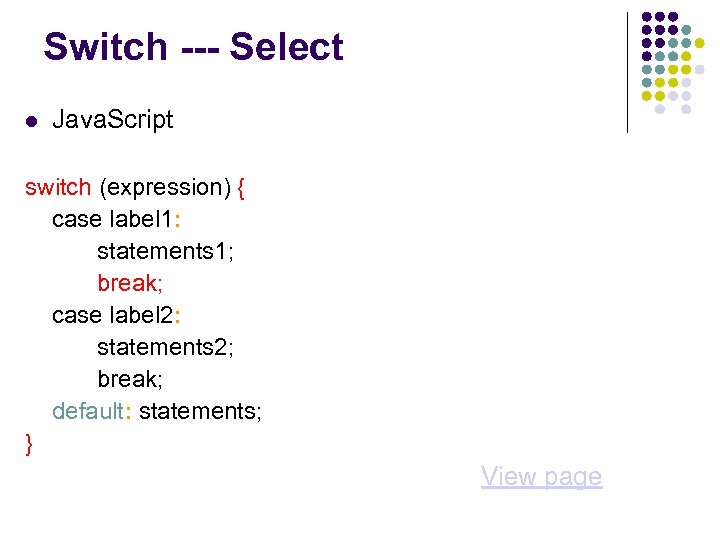Click the far-right yellow dot in grid
Image resolution: width=720 pixels, height=540 pixels.
click(699, 44)
